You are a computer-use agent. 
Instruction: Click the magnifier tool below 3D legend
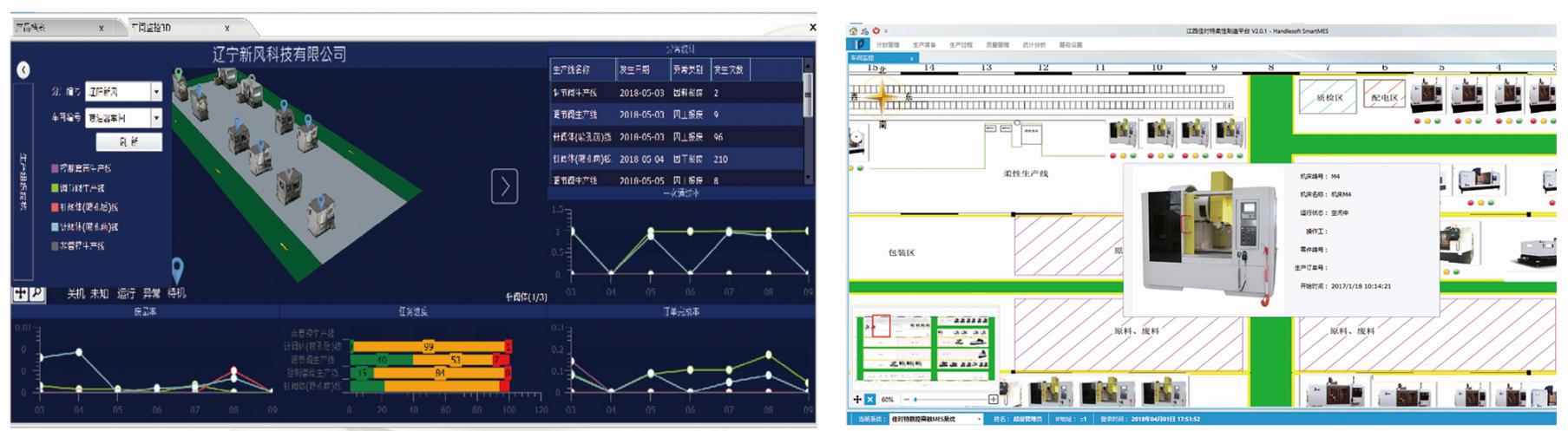tap(36, 294)
